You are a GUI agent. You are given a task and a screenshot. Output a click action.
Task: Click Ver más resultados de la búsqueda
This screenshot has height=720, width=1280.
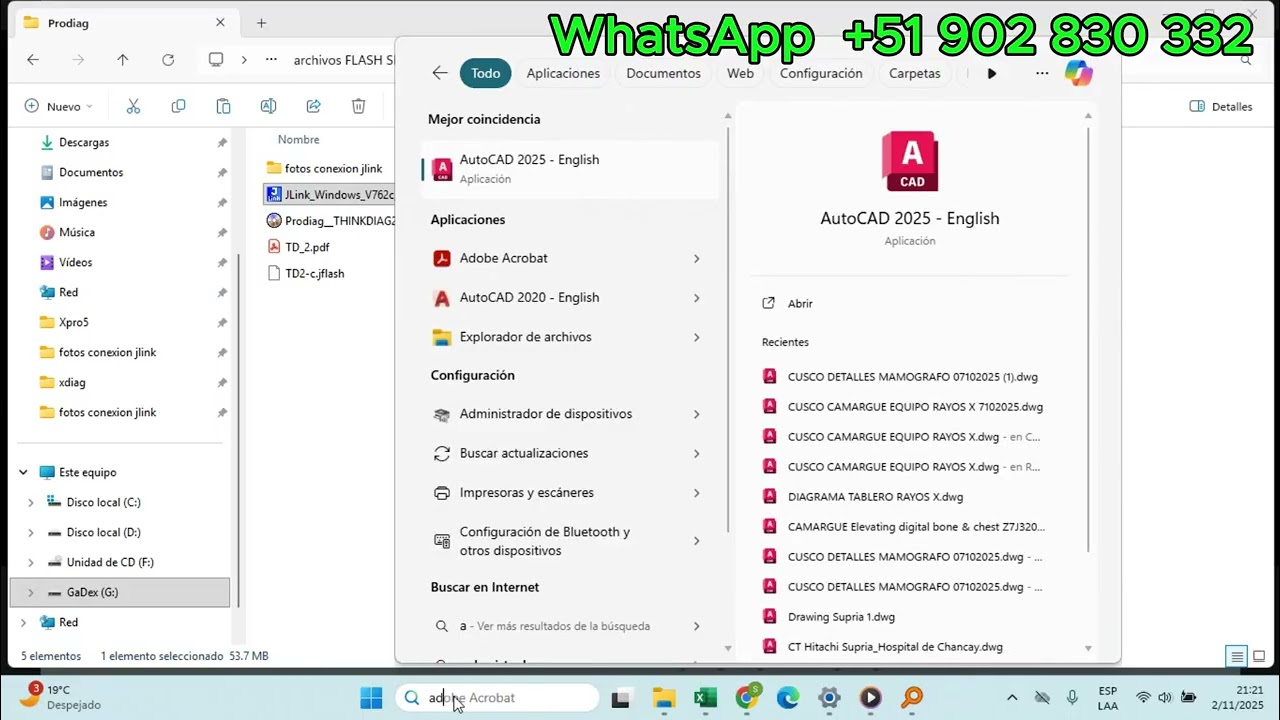568,626
